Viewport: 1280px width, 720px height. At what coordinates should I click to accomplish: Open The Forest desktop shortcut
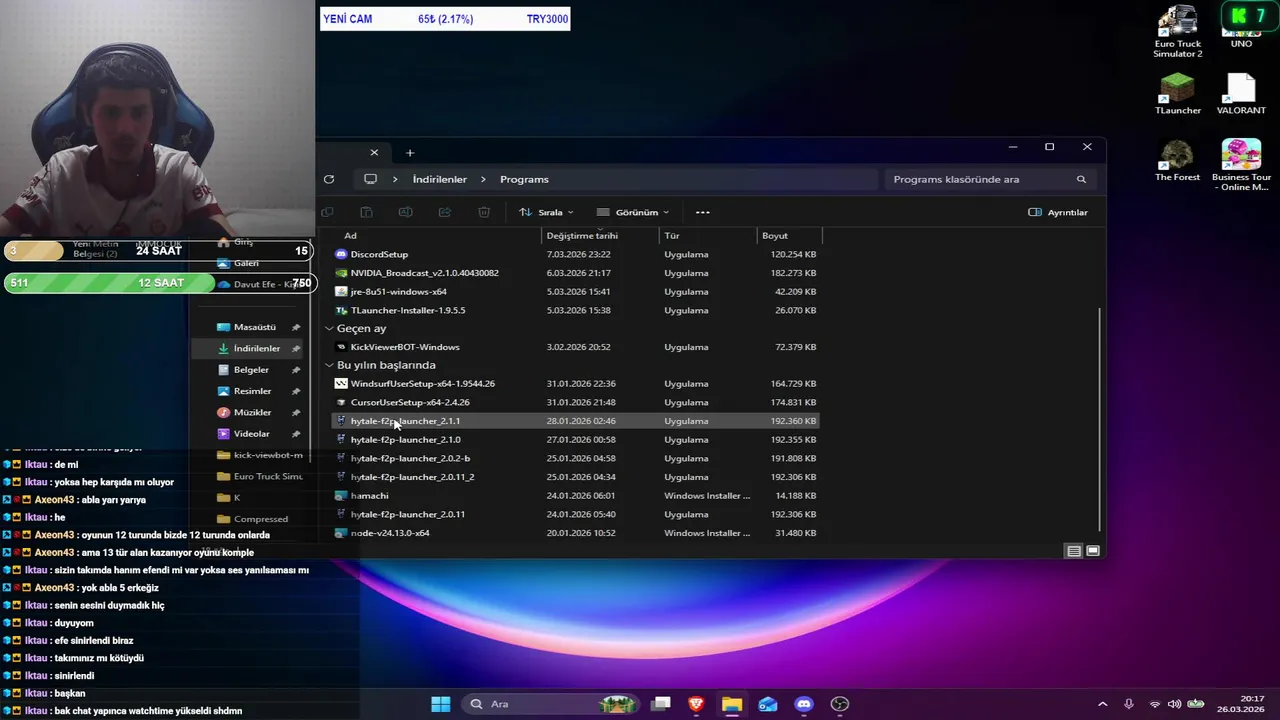point(1178,160)
